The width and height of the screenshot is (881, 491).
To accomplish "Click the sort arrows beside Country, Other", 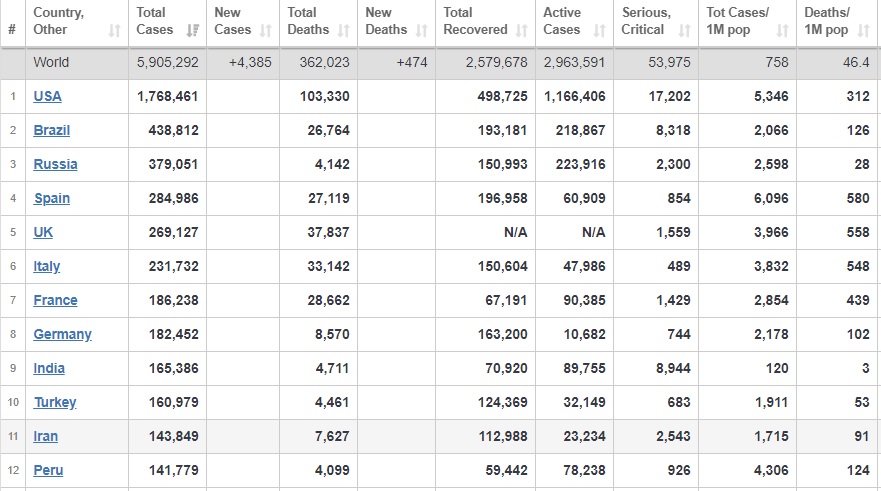I will [x=115, y=30].
